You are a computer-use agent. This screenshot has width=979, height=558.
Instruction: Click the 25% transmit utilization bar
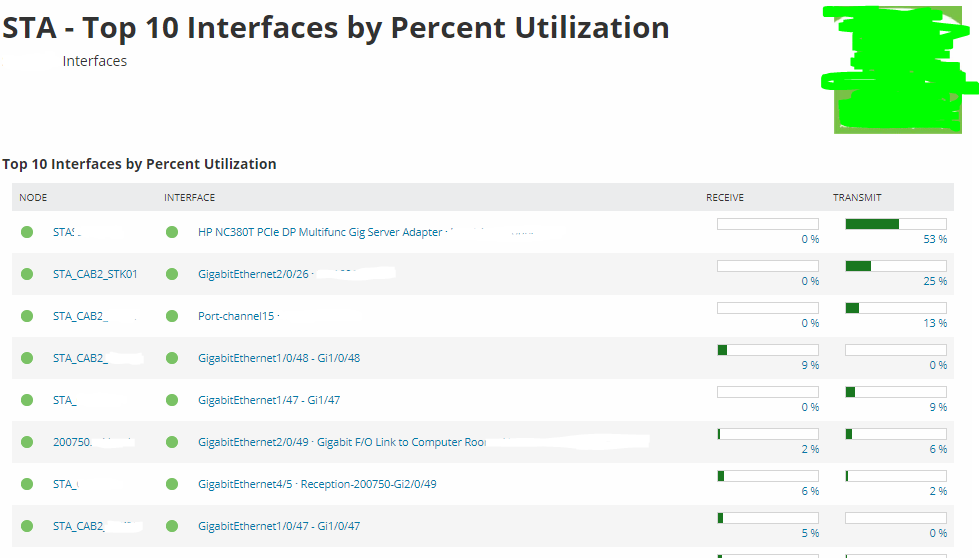pyautogui.click(x=895, y=266)
